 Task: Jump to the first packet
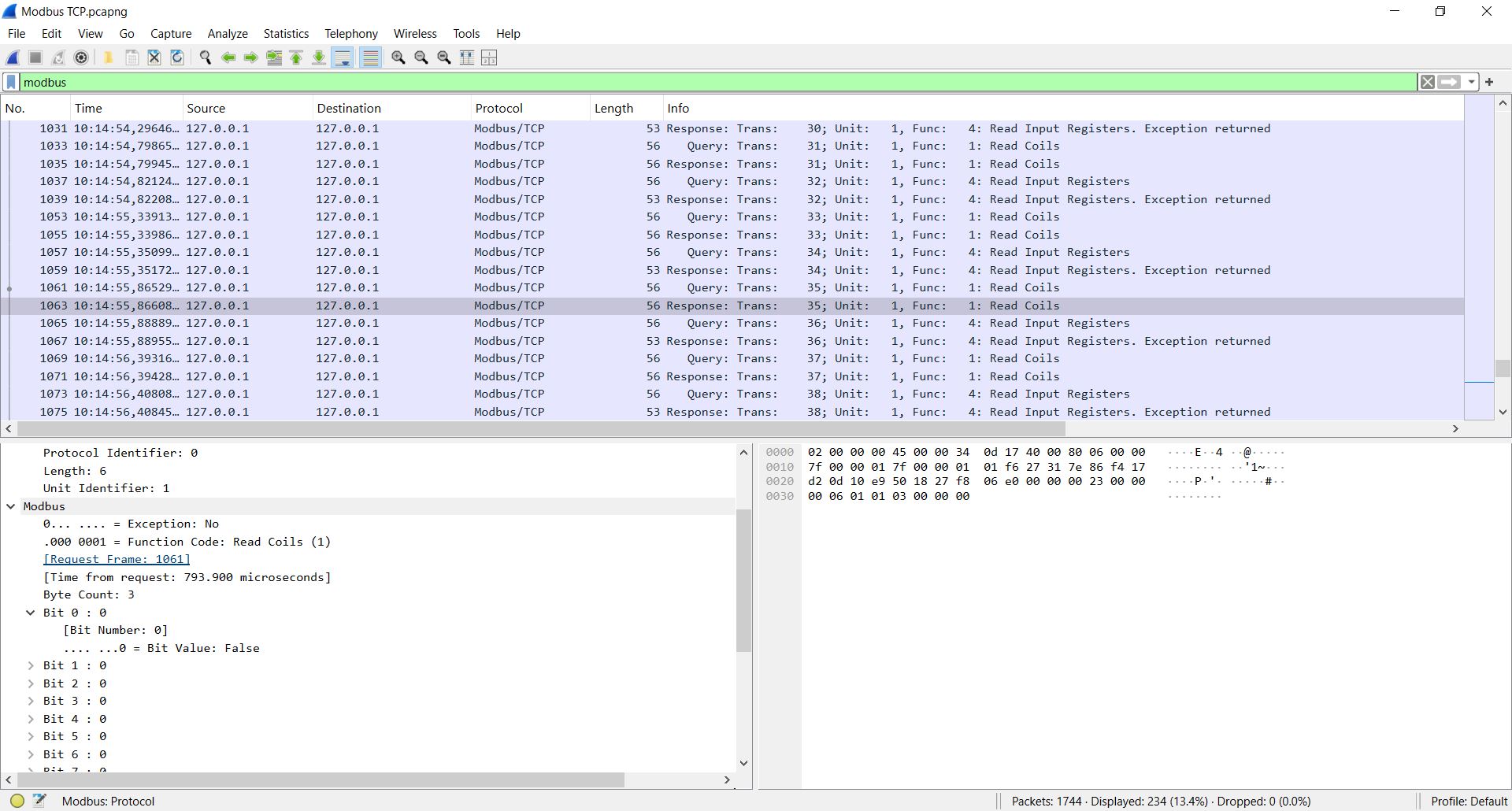296,57
